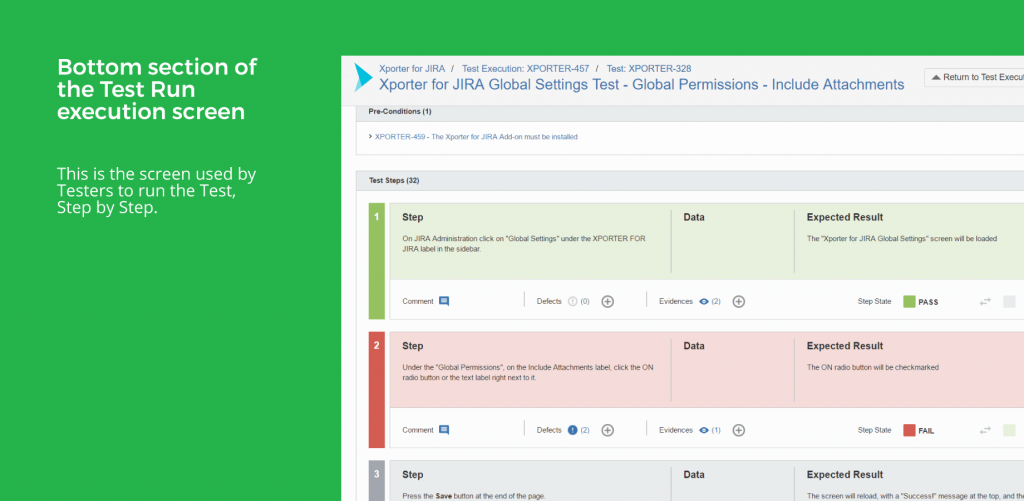The image size is (1024, 501).
Task: Open the comment icon for step 1
Action: point(444,301)
